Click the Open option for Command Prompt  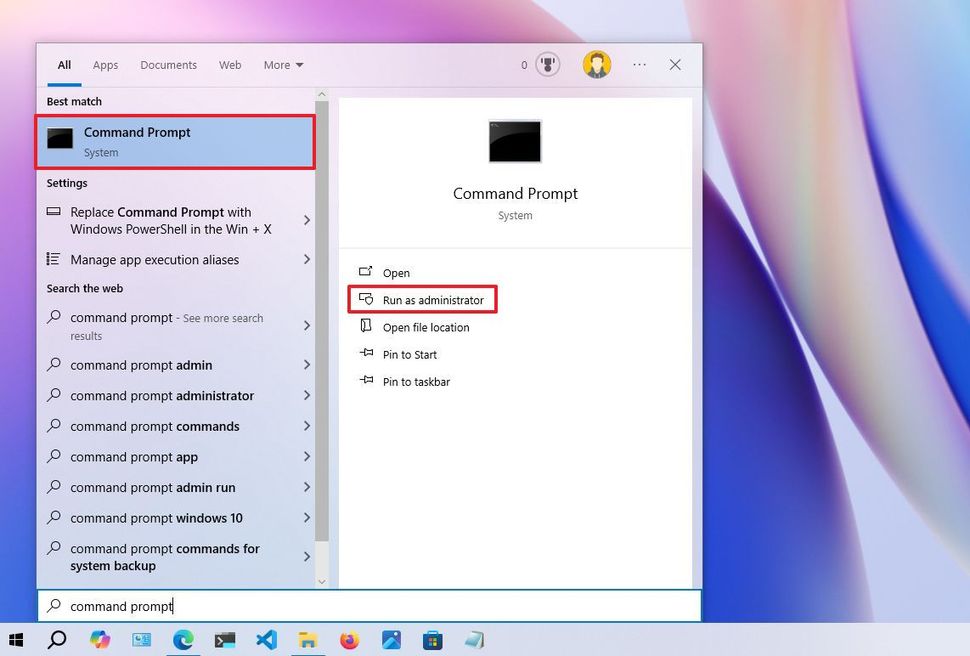click(396, 272)
